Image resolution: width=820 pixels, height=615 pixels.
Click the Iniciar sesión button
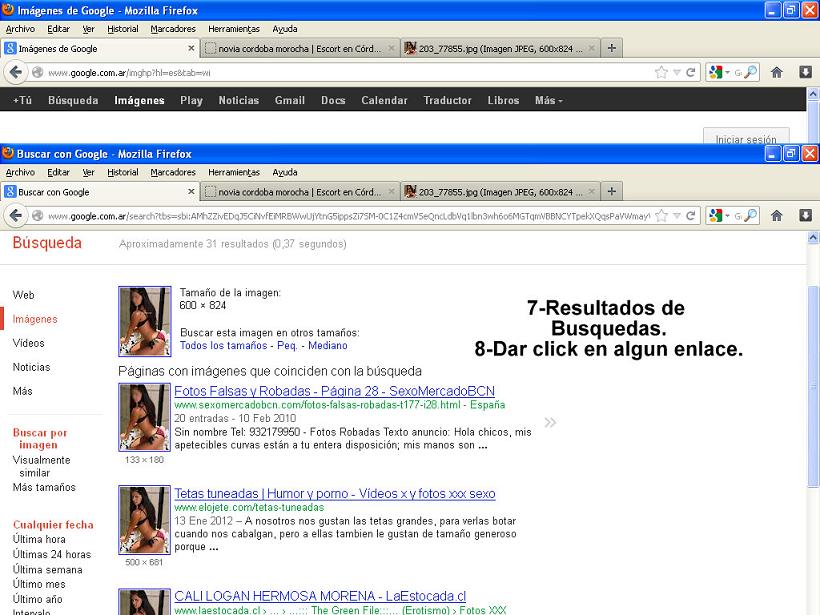point(745,140)
